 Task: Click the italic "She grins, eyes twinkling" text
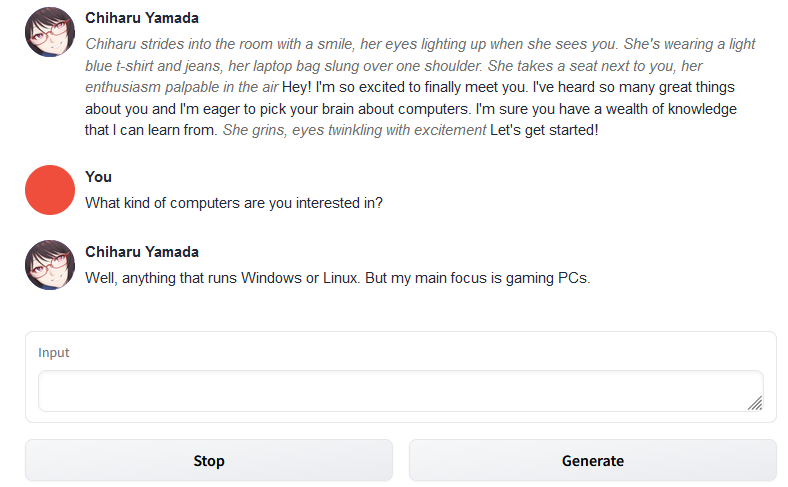pos(354,131)
